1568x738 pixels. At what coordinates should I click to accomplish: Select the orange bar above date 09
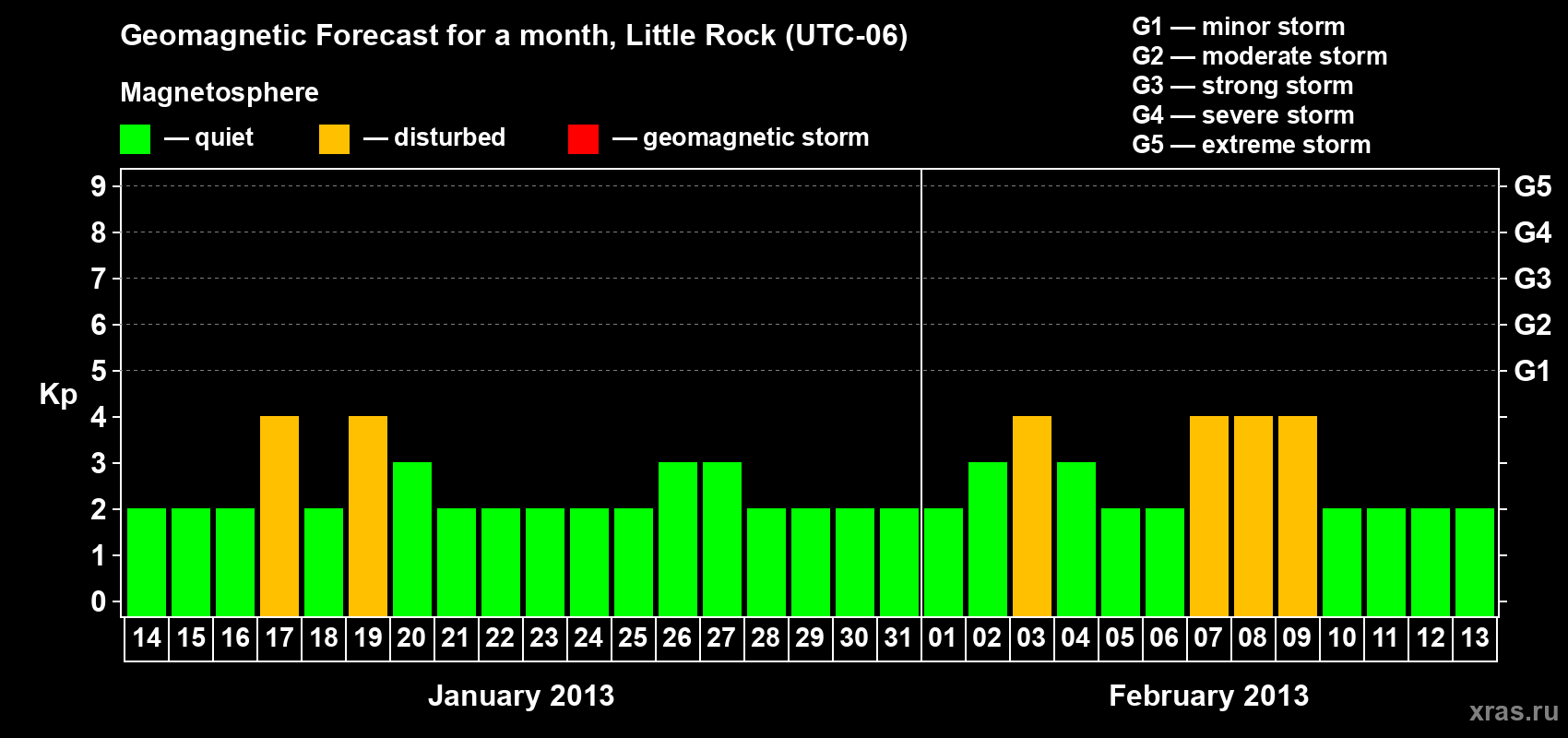point(1298,516)
